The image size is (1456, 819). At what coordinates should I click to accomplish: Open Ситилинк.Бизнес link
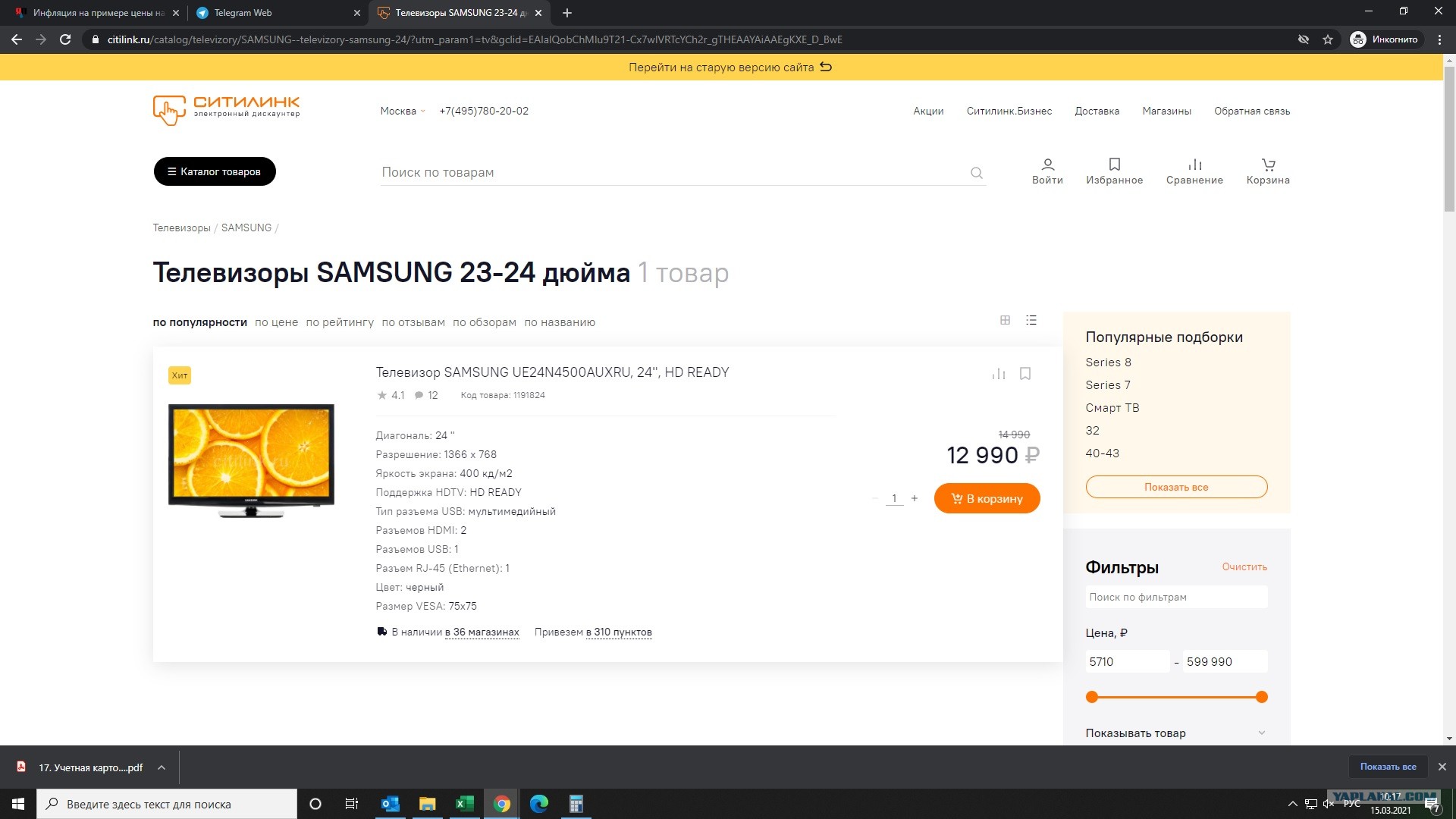pyautogui.click(x=1009, y=111)
